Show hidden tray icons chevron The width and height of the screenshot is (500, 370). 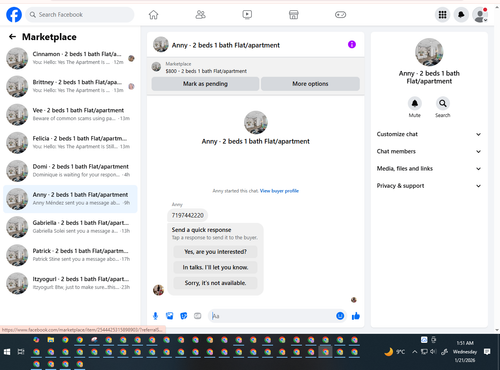[415, 352]
